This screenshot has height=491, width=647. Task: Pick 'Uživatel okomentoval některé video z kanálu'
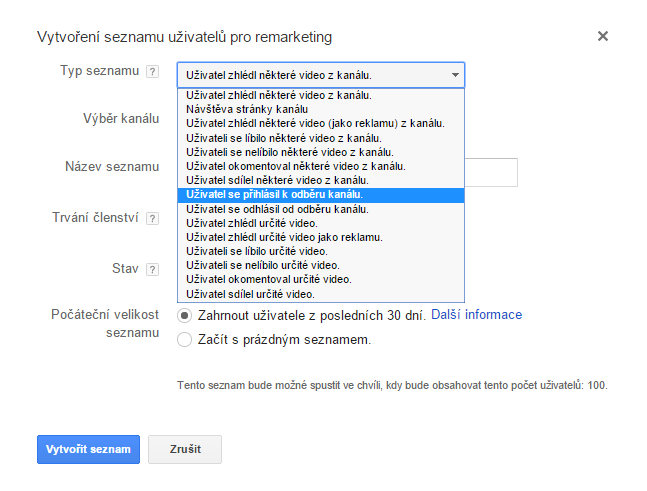(321, 166)
